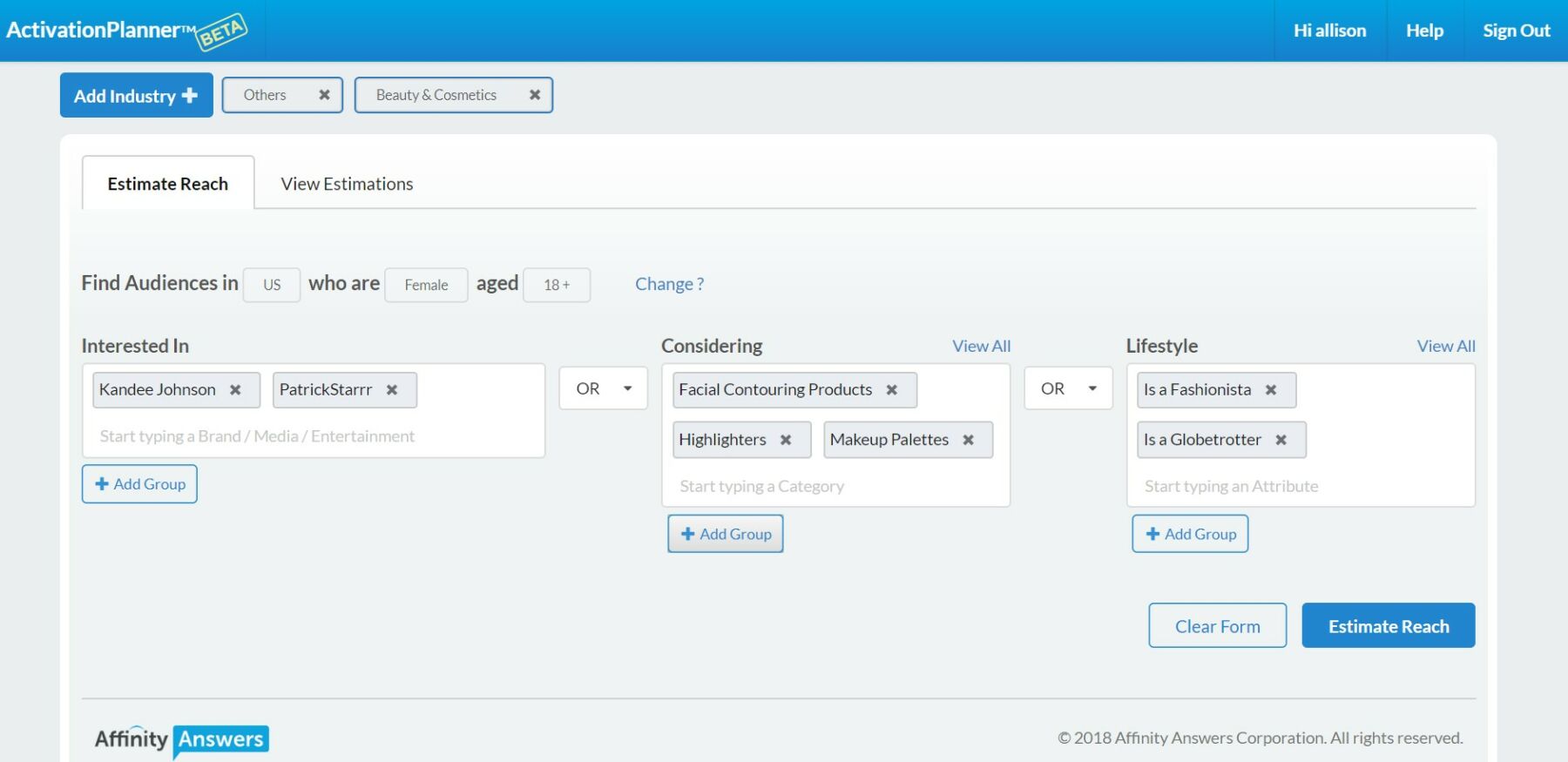Remove the Others industry tag
1568x762 pixels.
(x=324, y=95)
